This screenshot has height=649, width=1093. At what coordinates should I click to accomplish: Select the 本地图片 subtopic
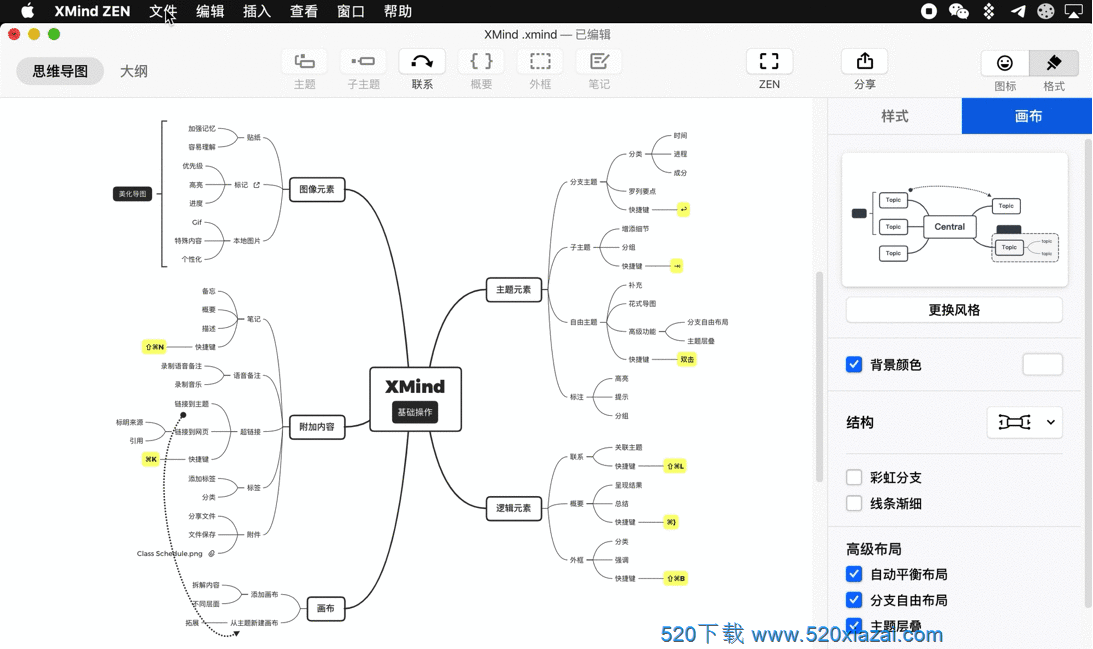pos(247,240)
